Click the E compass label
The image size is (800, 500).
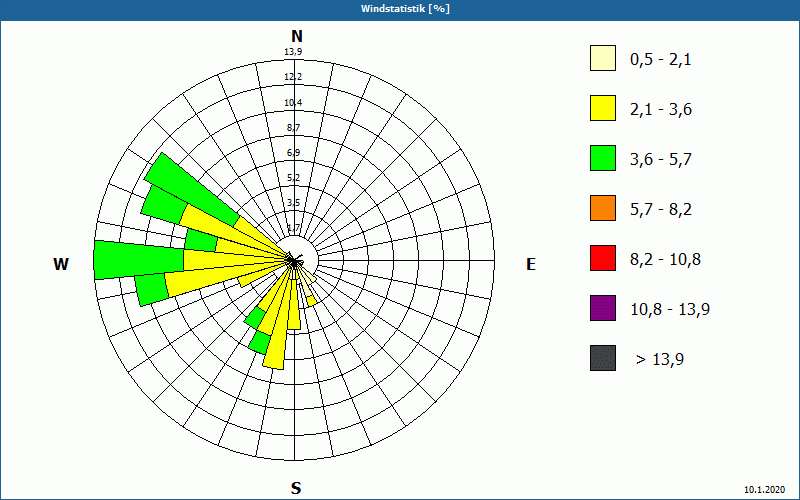coord(531,264)
